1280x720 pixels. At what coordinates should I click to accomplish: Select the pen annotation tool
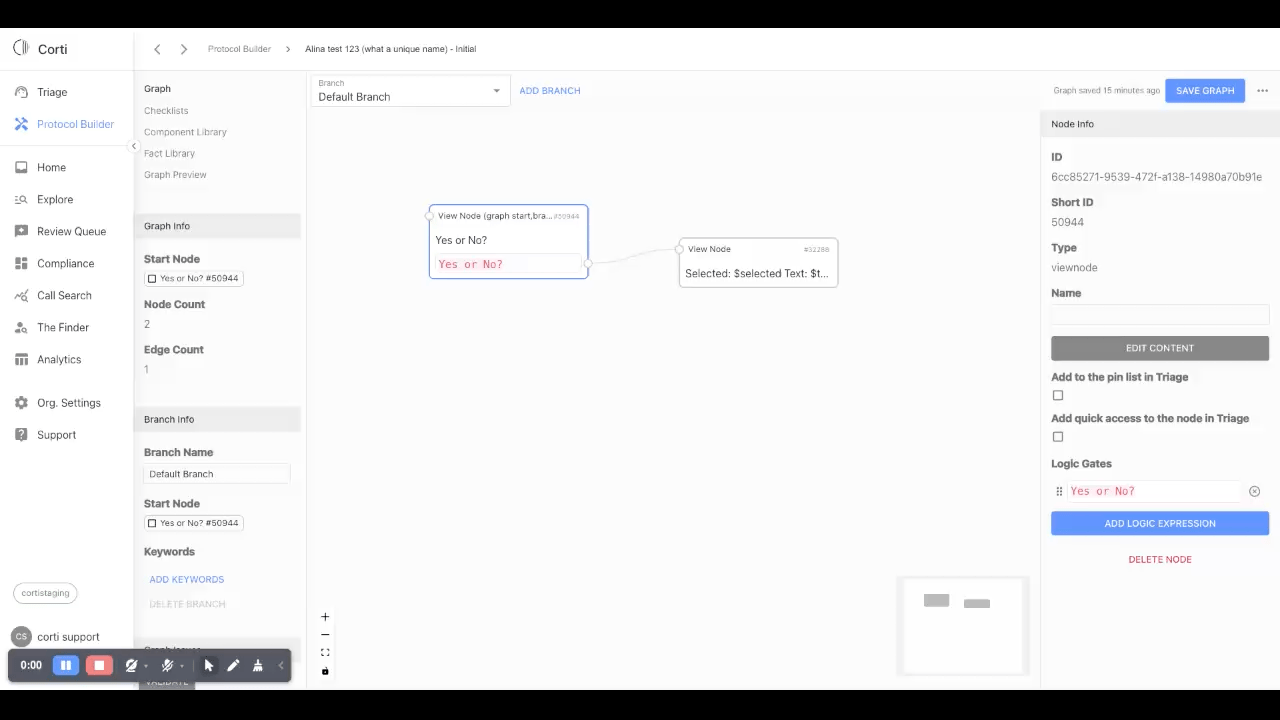click(233, 665)
